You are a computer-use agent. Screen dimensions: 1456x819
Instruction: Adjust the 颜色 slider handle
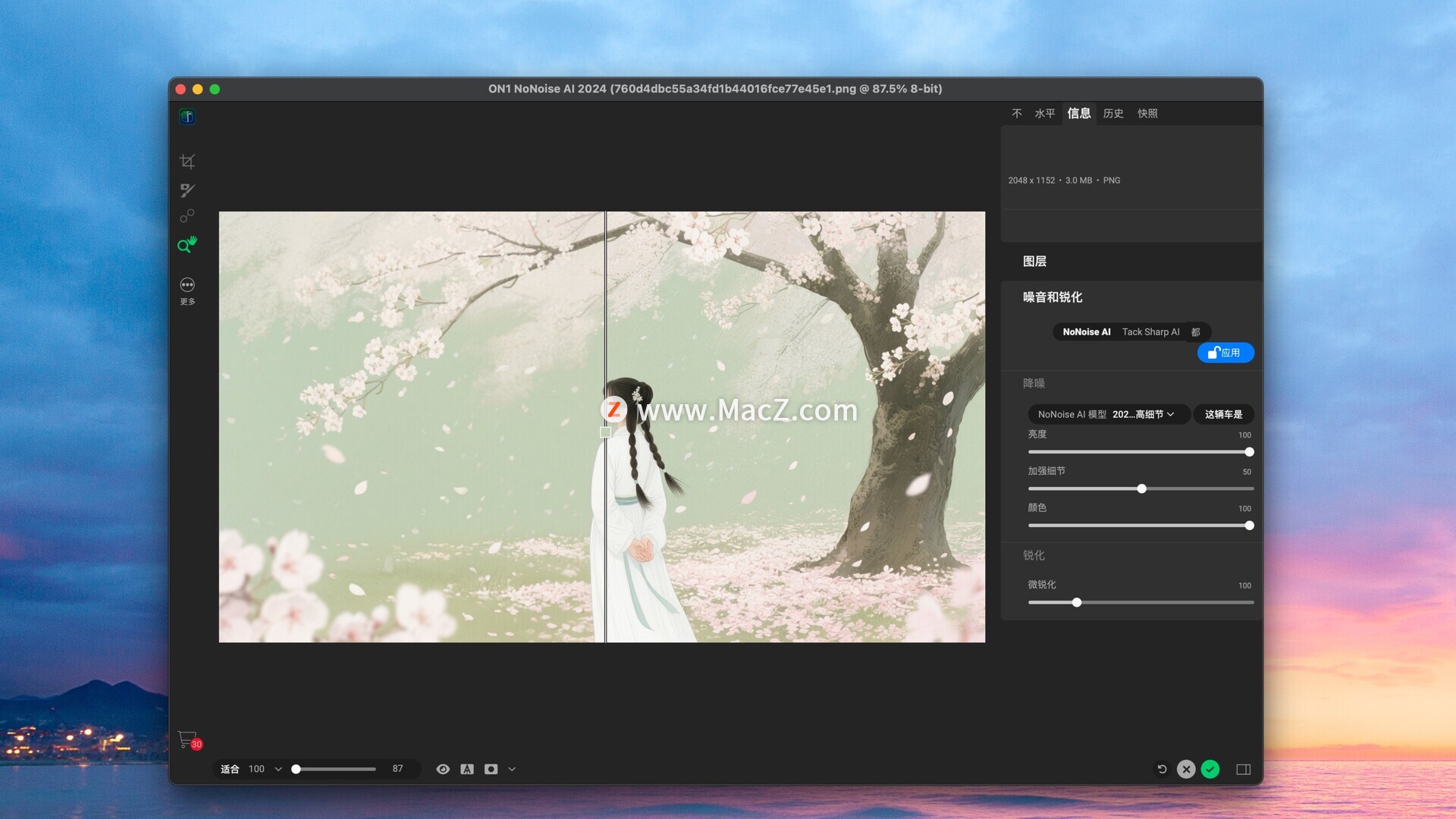pos(1249,526)
